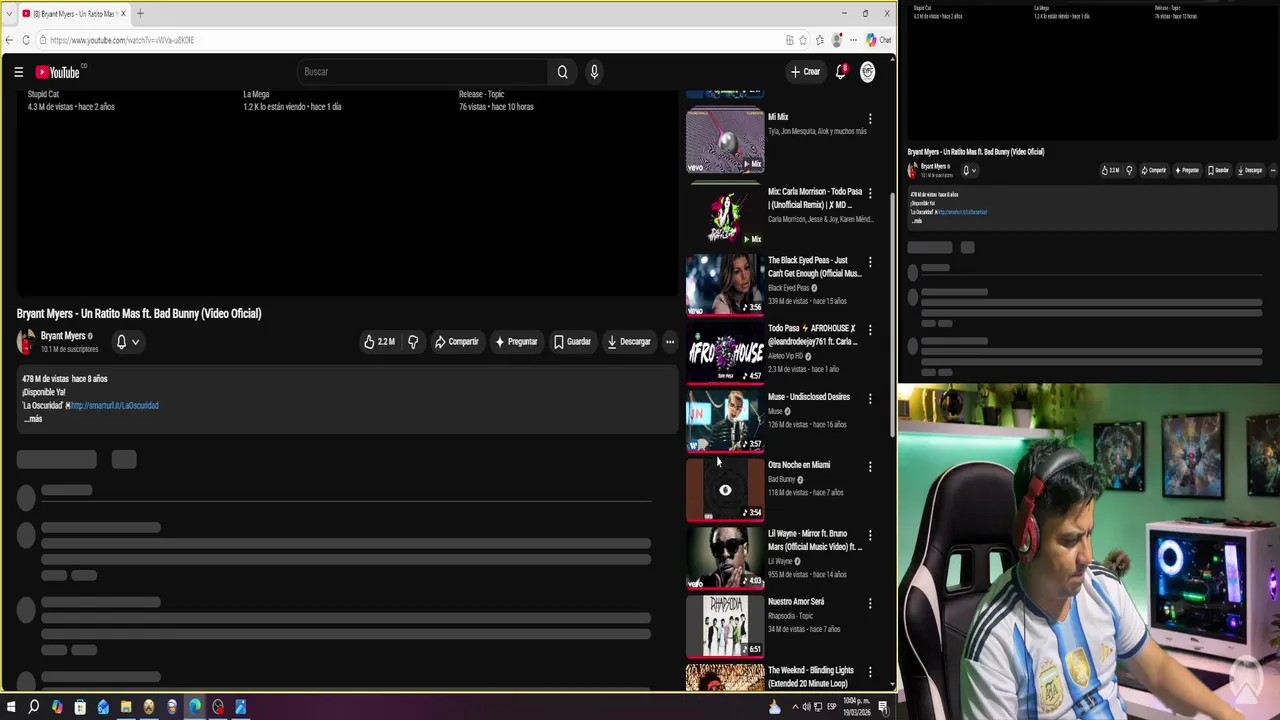
Task: Activate voice search microphone
Action: (594, 72)
